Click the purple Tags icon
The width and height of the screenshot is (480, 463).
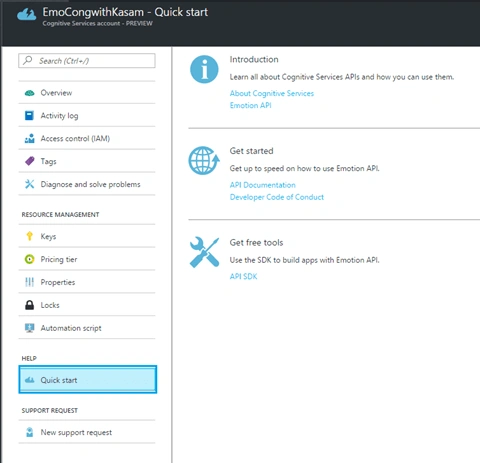pos(30,161)
